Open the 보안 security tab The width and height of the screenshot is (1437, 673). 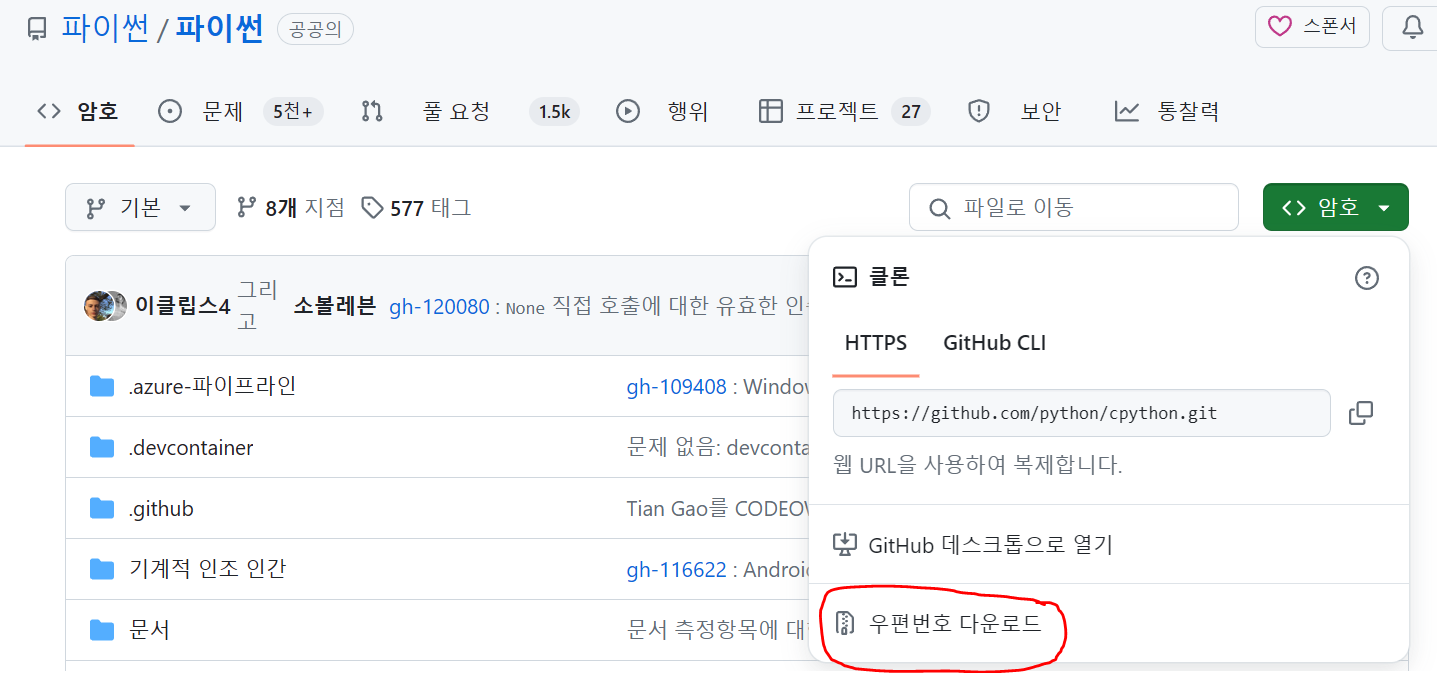1014,111
